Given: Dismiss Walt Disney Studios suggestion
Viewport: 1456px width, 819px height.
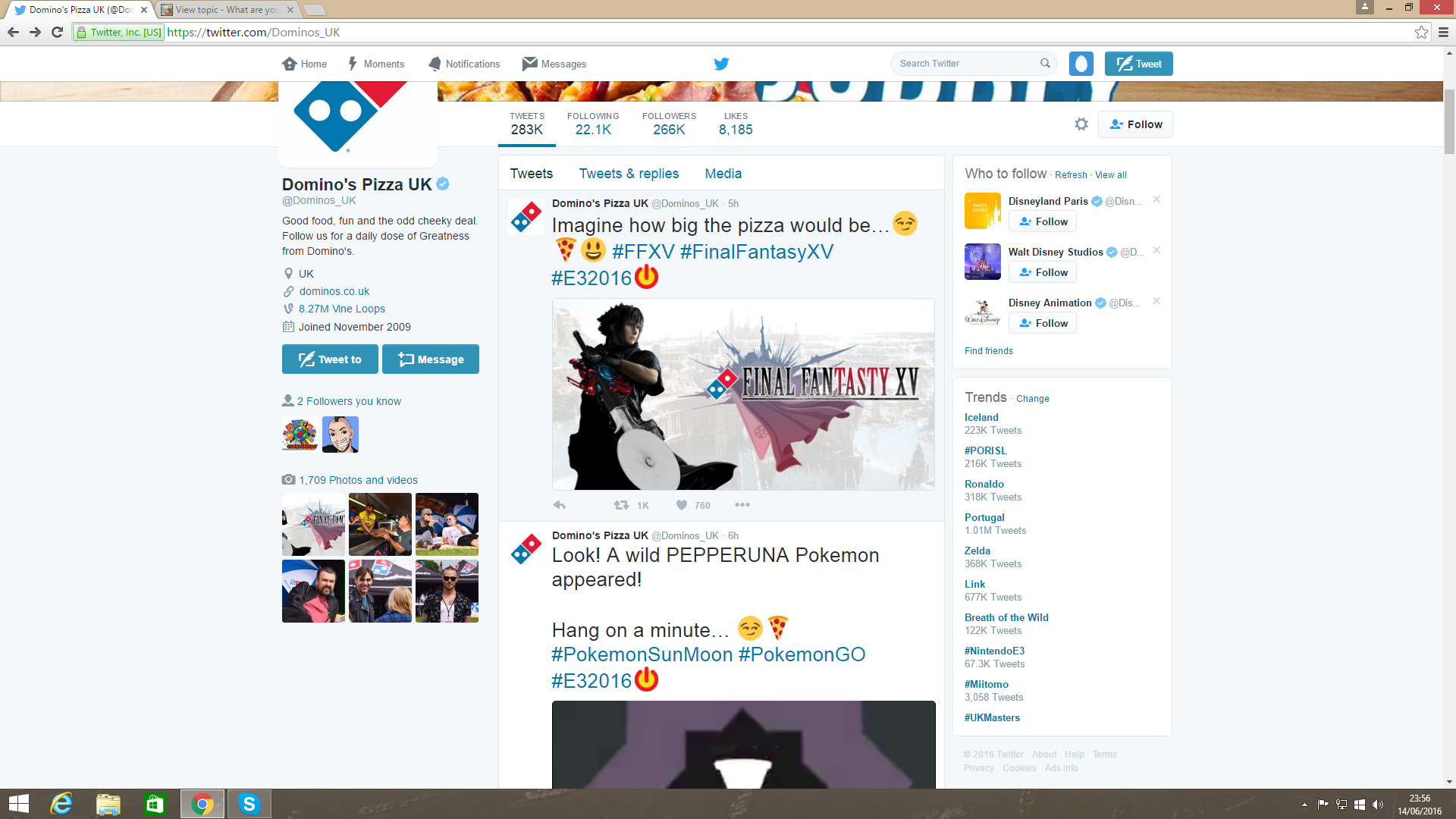Looking at the screenshot, I should click(x=1156, y=250).
